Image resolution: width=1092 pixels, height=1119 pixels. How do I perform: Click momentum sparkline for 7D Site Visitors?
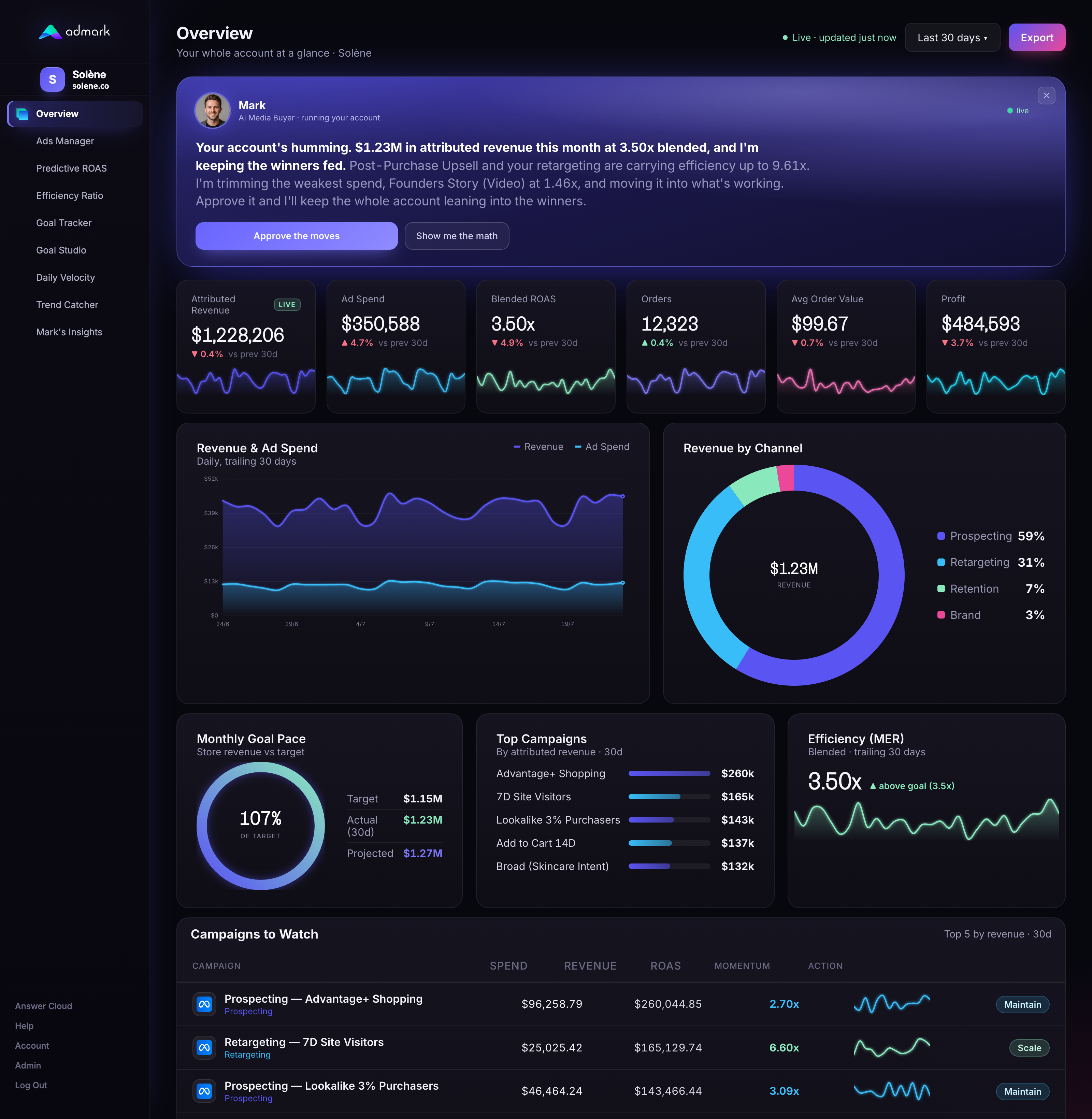click(892, 1047)
